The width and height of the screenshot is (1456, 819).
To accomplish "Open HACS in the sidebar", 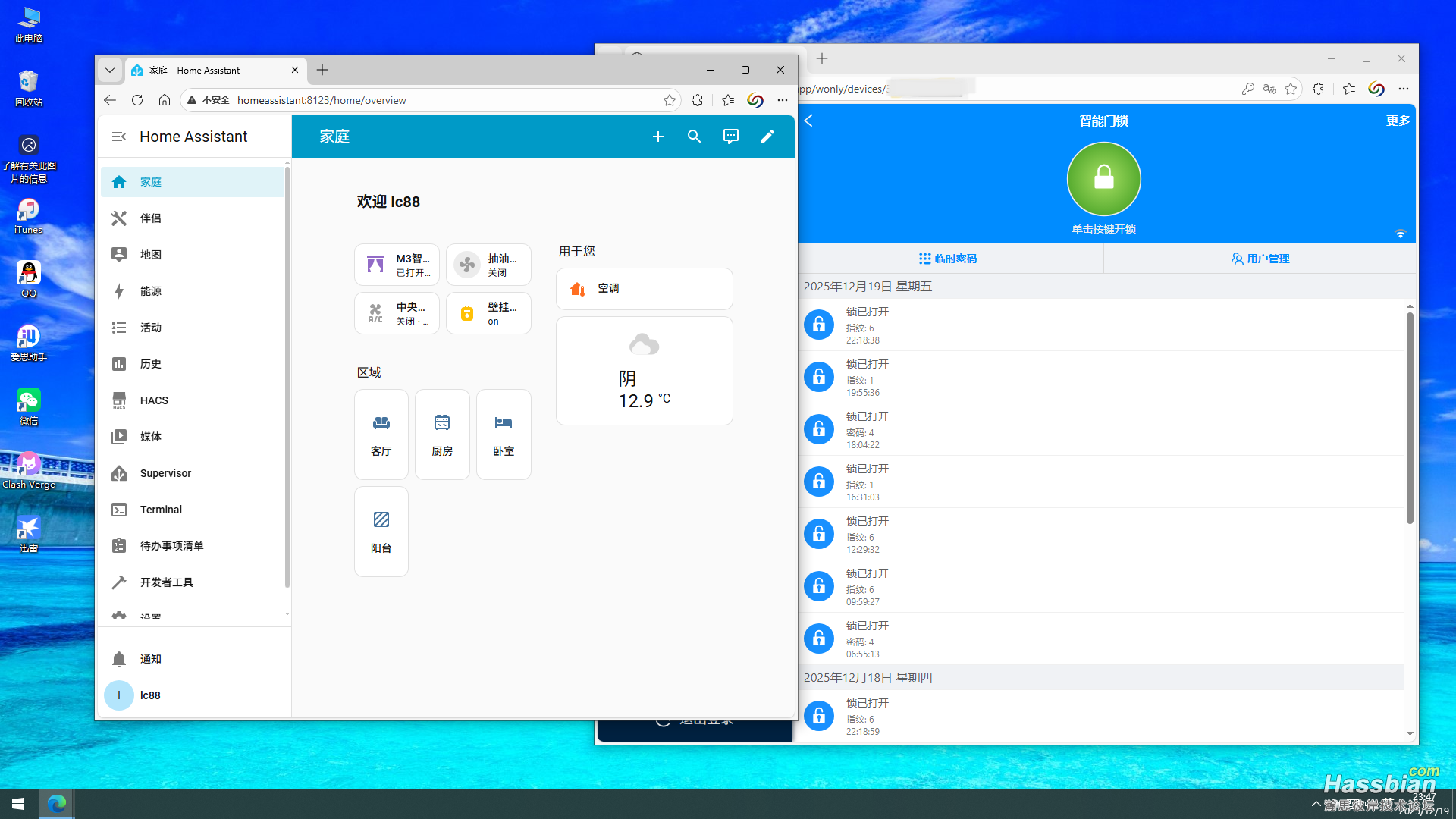I will tap(154, 400).
